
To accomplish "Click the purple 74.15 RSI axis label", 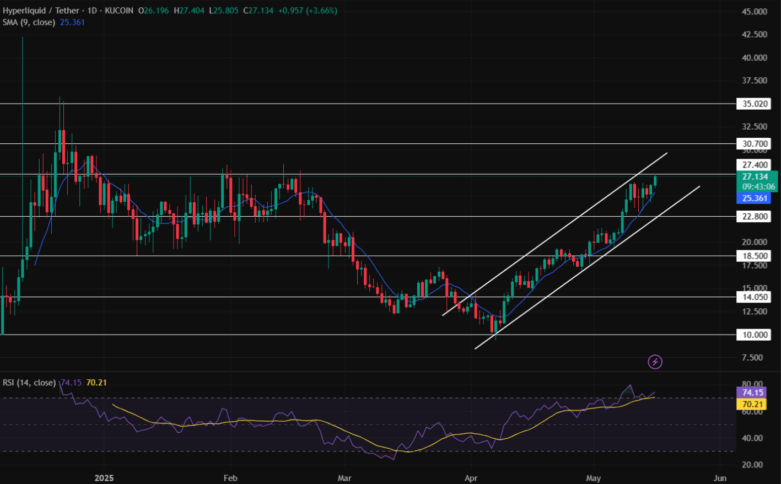I will point(752,393).
